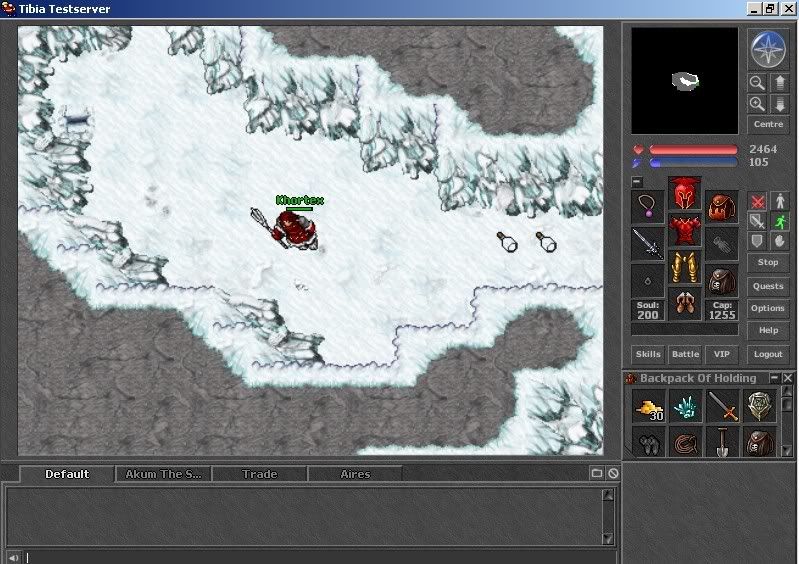Focus the chat text input field
The height and width of the screenshot is (564, 799).
[x=321, y=558]
